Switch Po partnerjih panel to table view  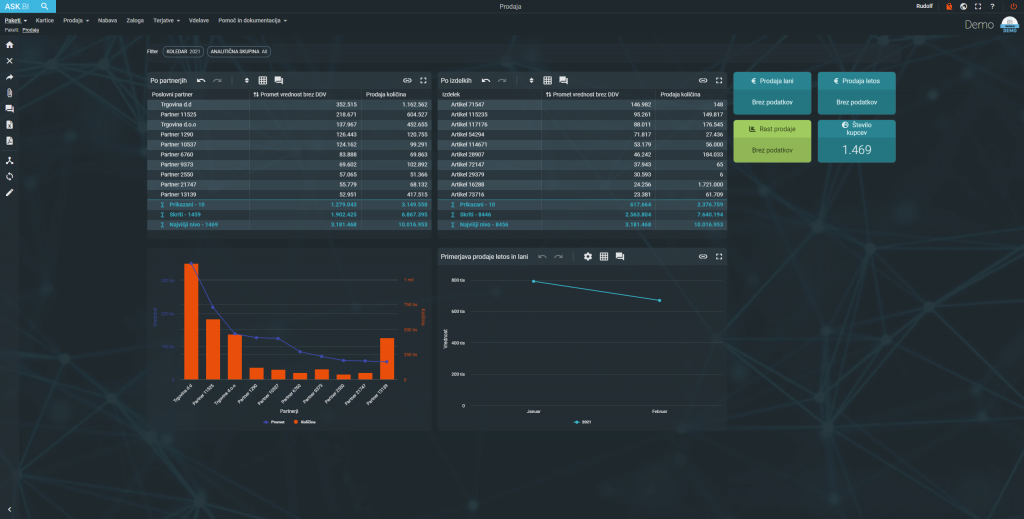coord(263,80)
